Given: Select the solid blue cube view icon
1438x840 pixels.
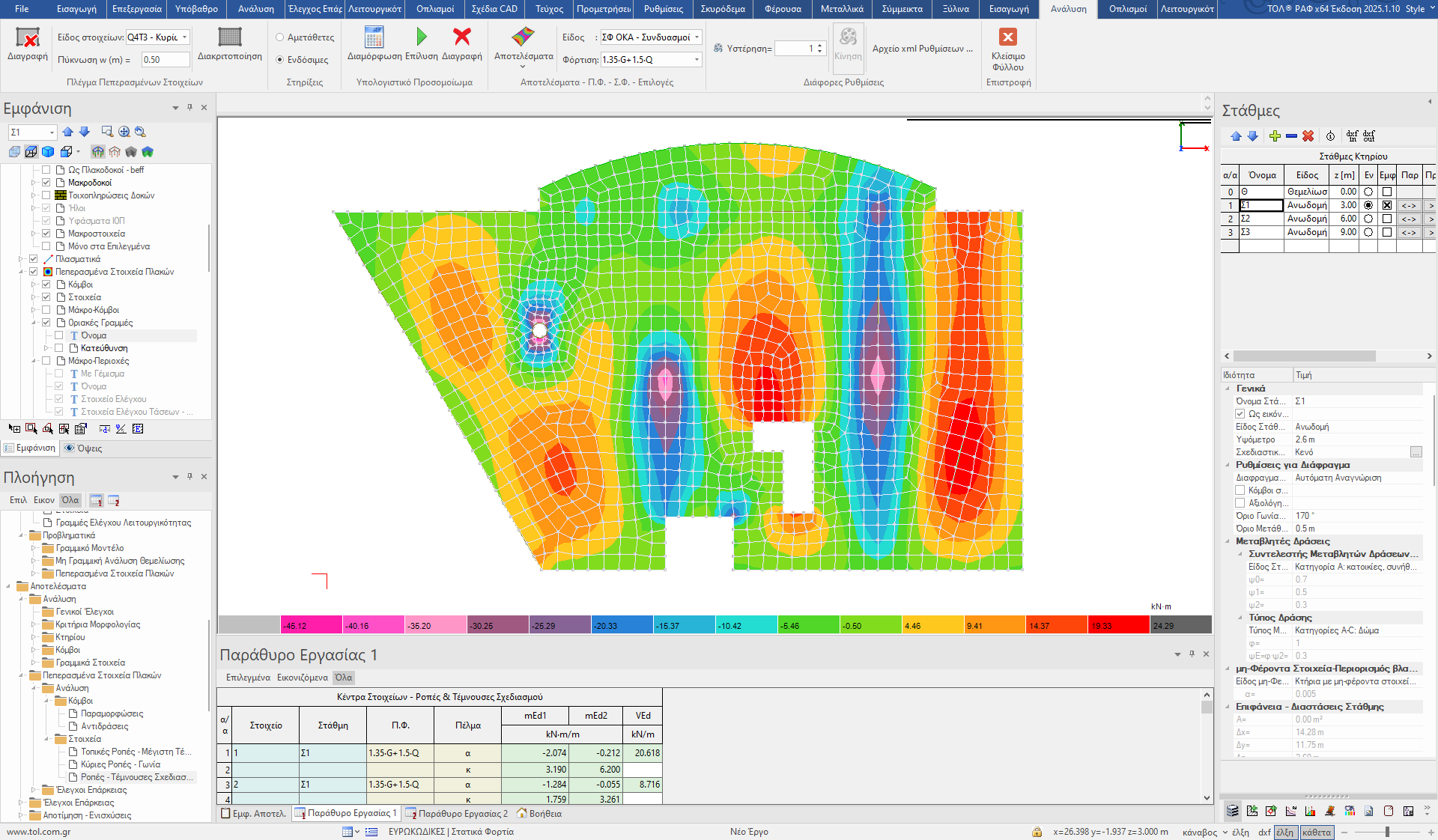Looking at the screenshot, I should coord(48,152).
